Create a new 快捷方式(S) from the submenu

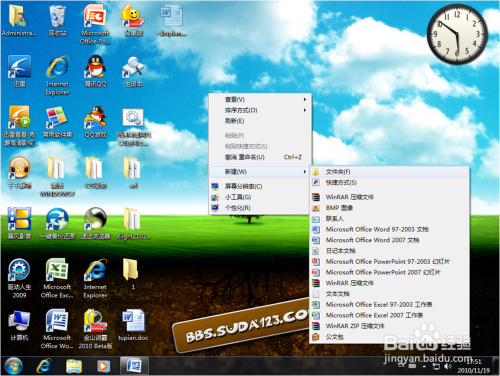coord(390,182)
